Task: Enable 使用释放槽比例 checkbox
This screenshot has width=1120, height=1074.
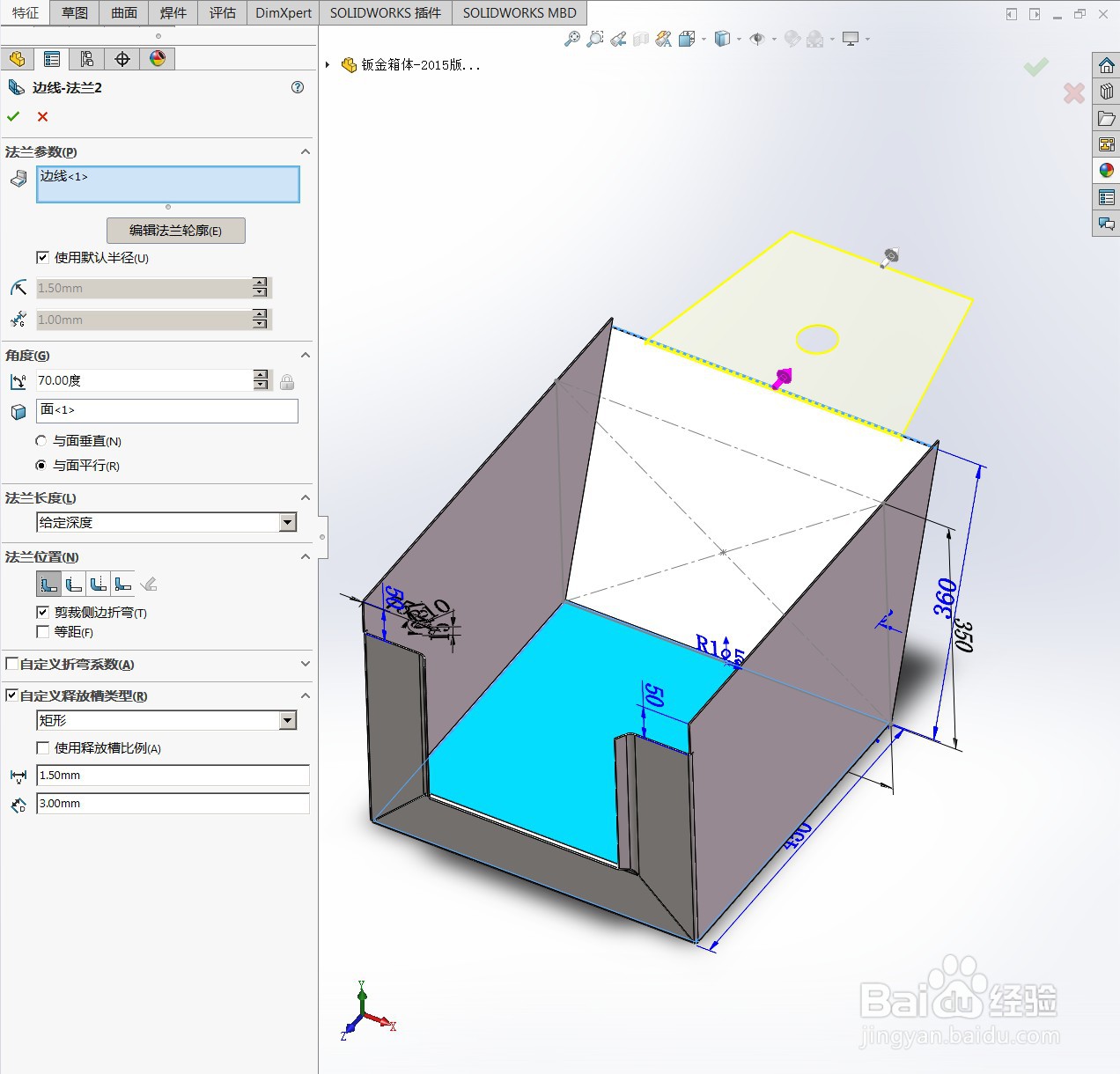Action: (x=42, y=747)
